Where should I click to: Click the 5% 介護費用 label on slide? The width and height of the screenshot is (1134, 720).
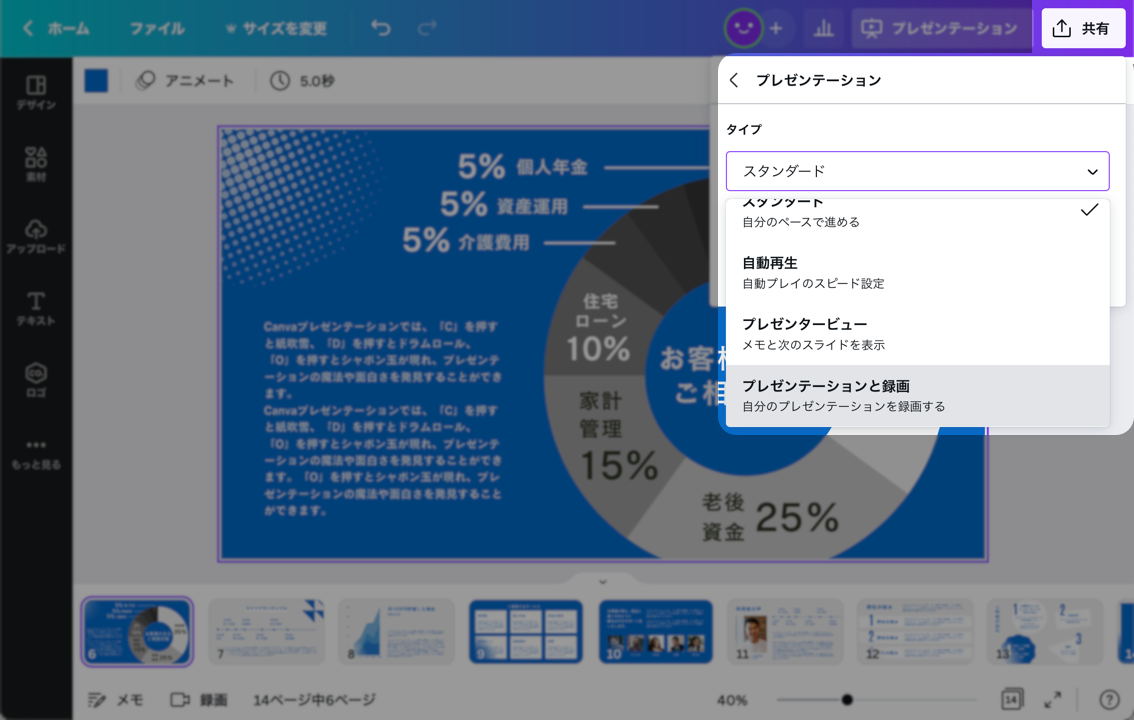tap(466, 241)
